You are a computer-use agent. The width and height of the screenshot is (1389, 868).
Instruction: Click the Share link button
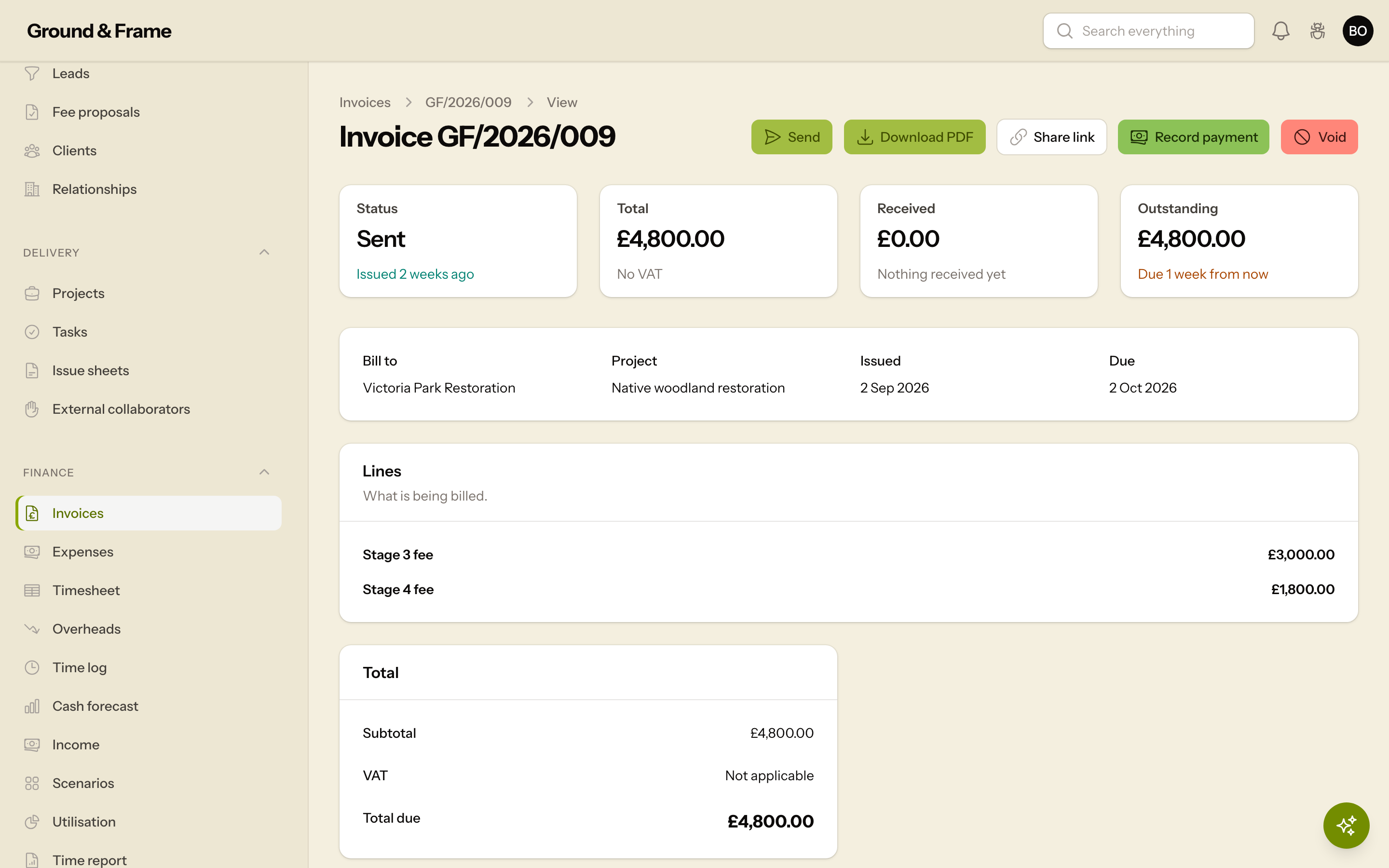pos(1051,137)
